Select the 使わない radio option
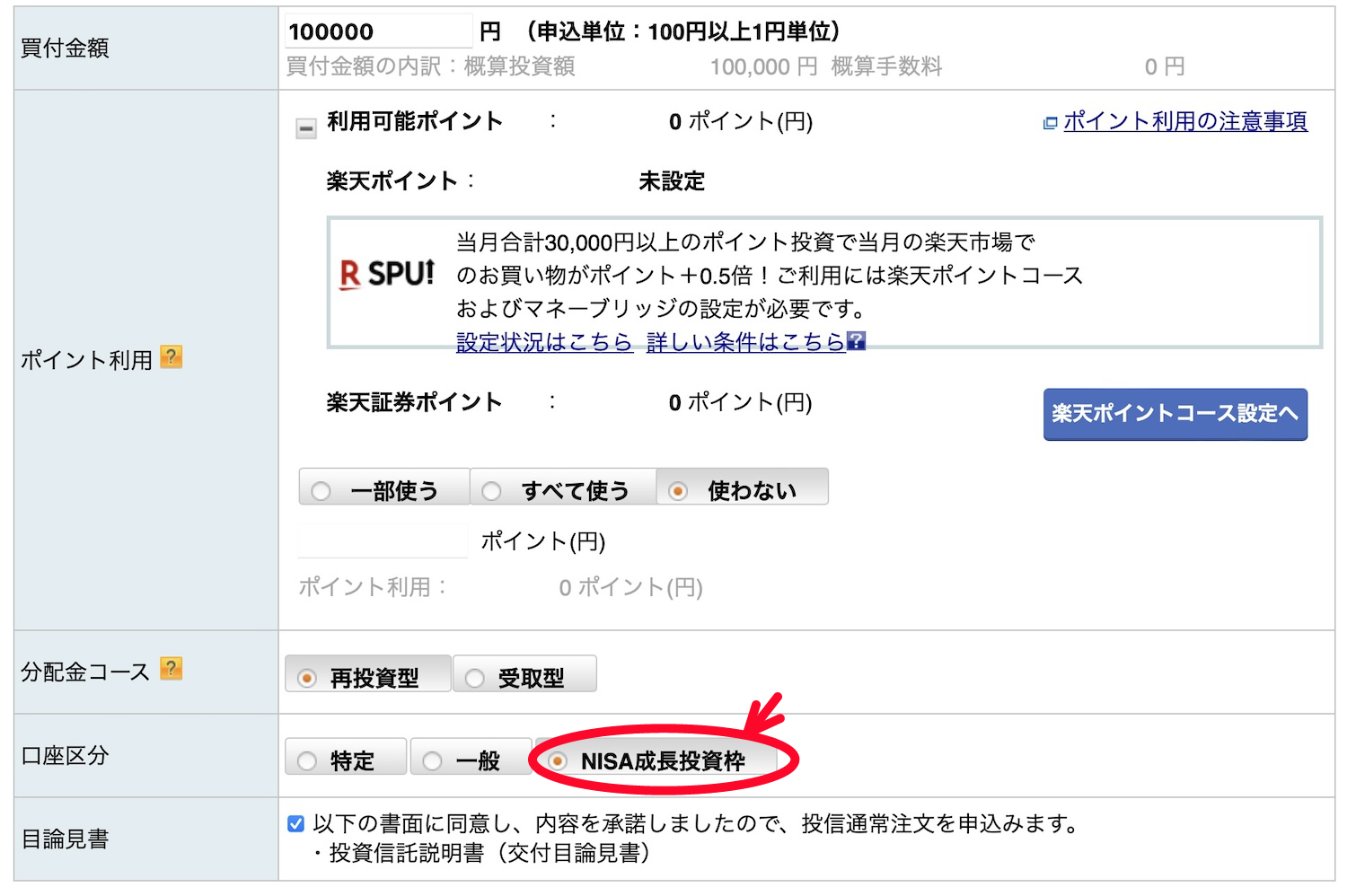Viewport: 1347px width, 896px height. (742, 488)
